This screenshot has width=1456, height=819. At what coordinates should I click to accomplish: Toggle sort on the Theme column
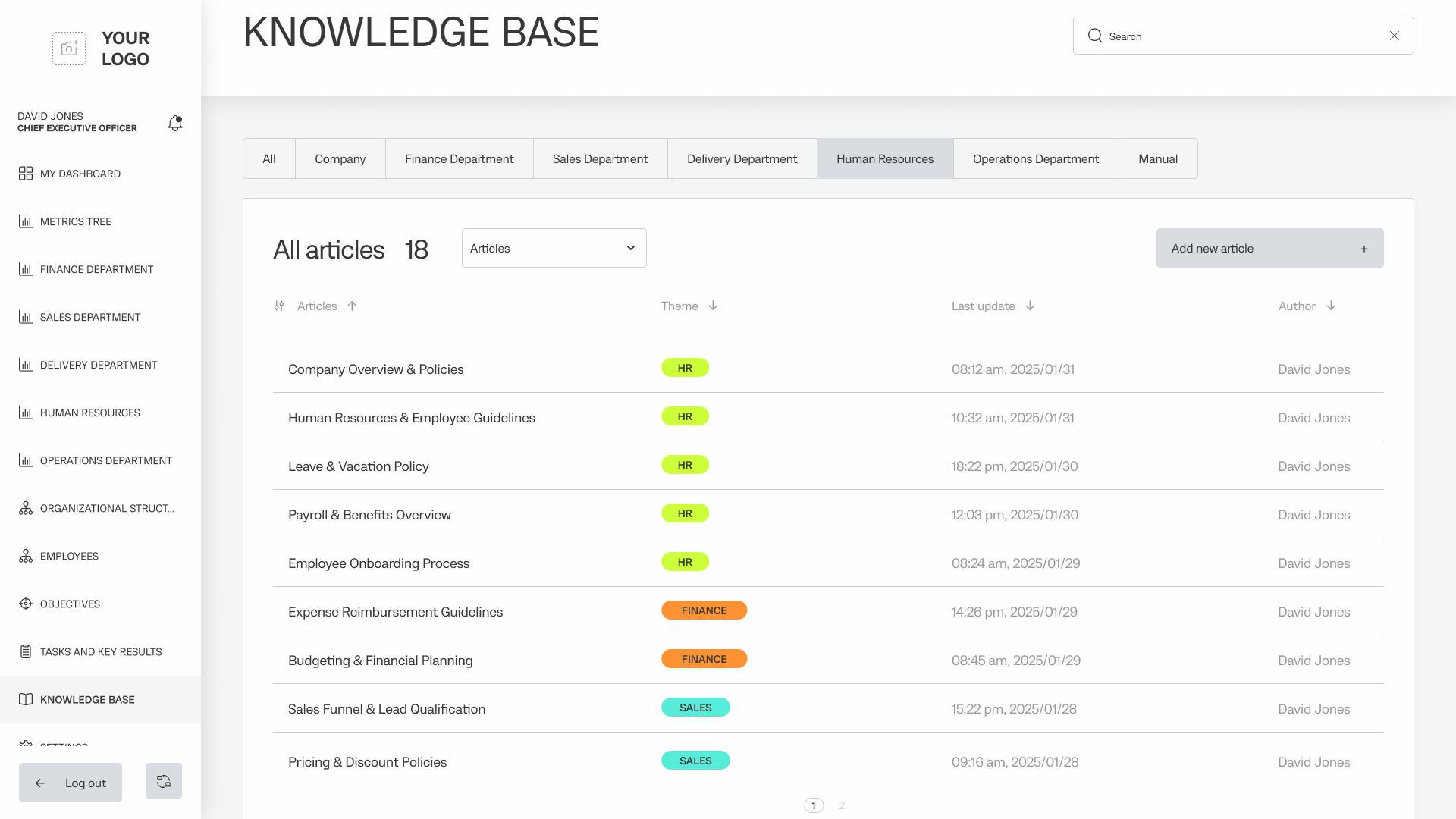(x=713, y=306)
